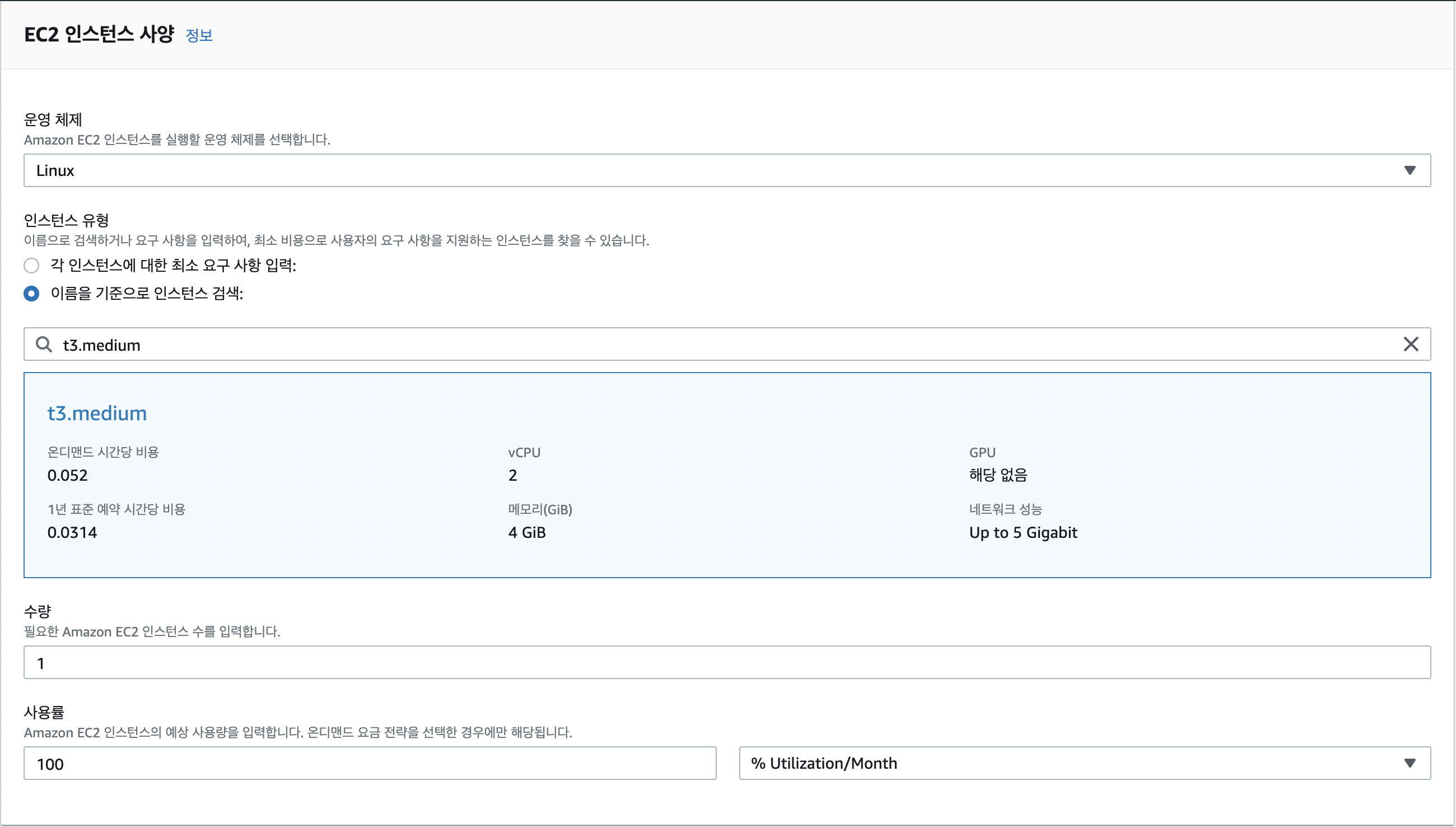Click the 수량 label
The height and width of the screenshot is (827, 1456).
pyautogui.click(x=38, y=611)
